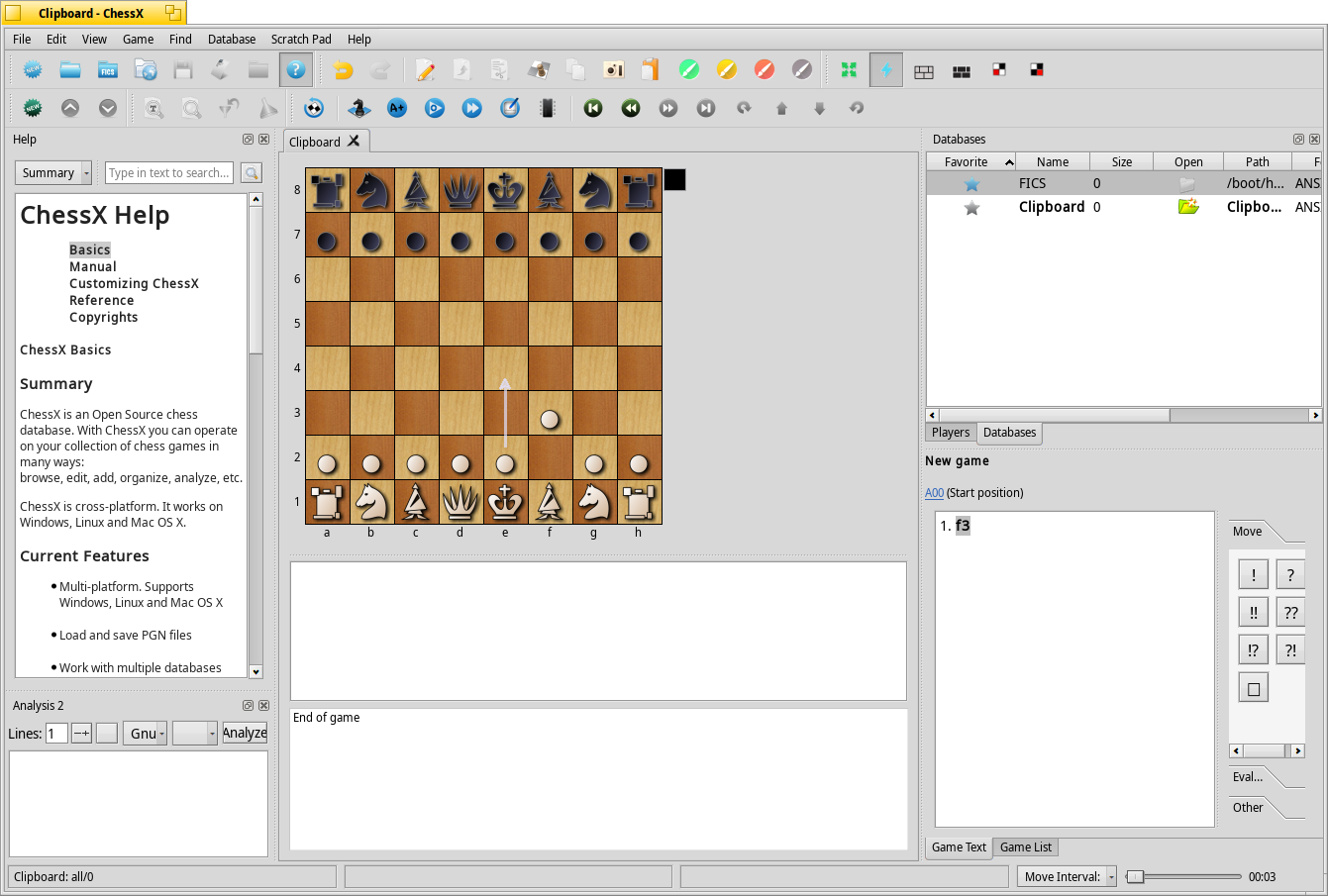Open the File menu

tap(22, 40)
